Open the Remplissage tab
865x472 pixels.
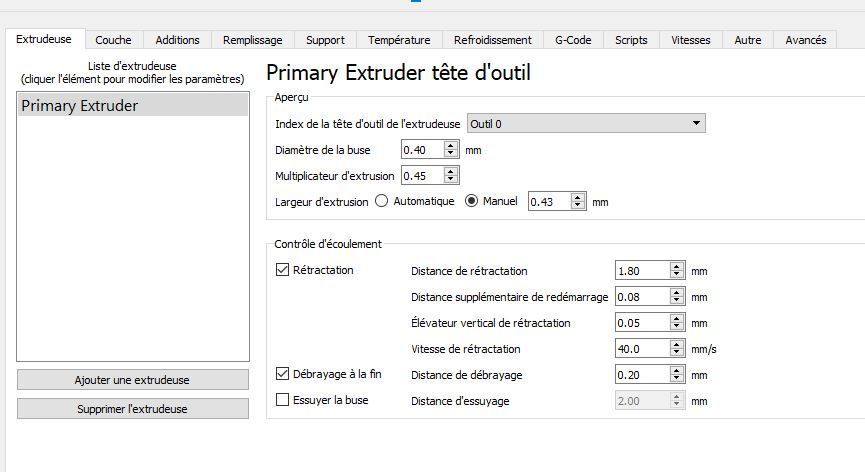[253, 40]
